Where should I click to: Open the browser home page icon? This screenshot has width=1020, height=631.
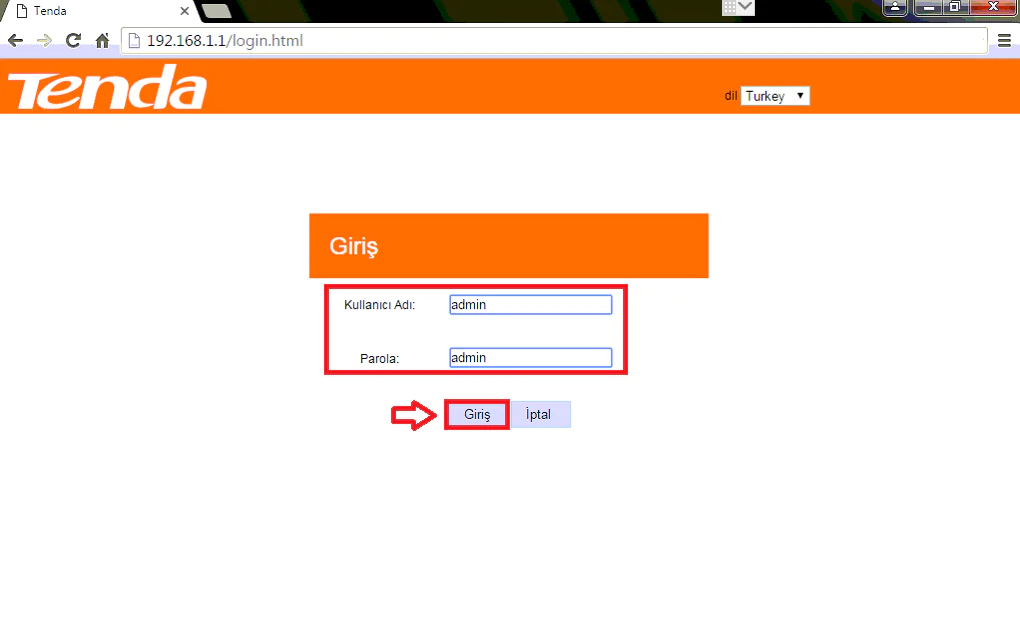click(102, 41)
